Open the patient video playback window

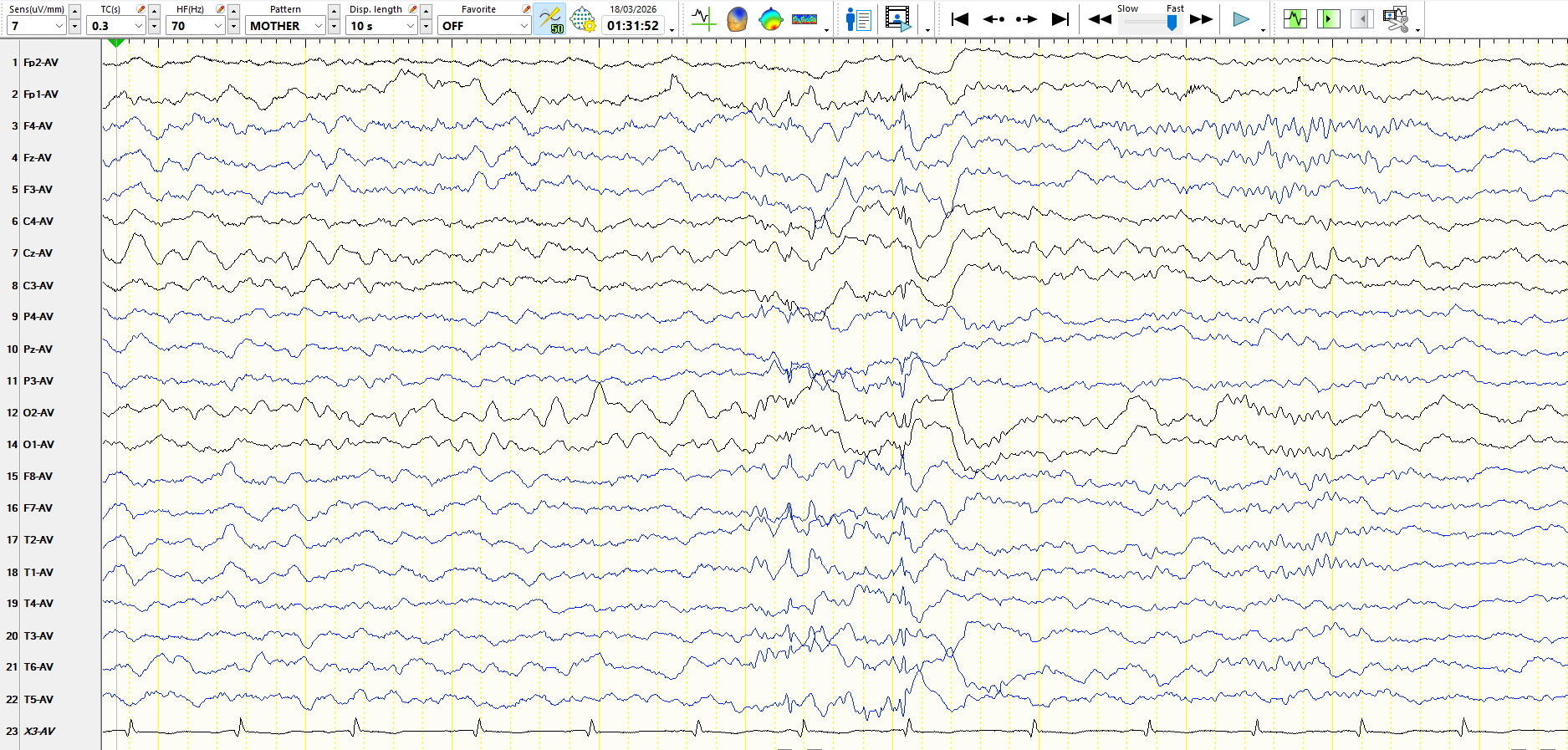(x=898, y=18)
